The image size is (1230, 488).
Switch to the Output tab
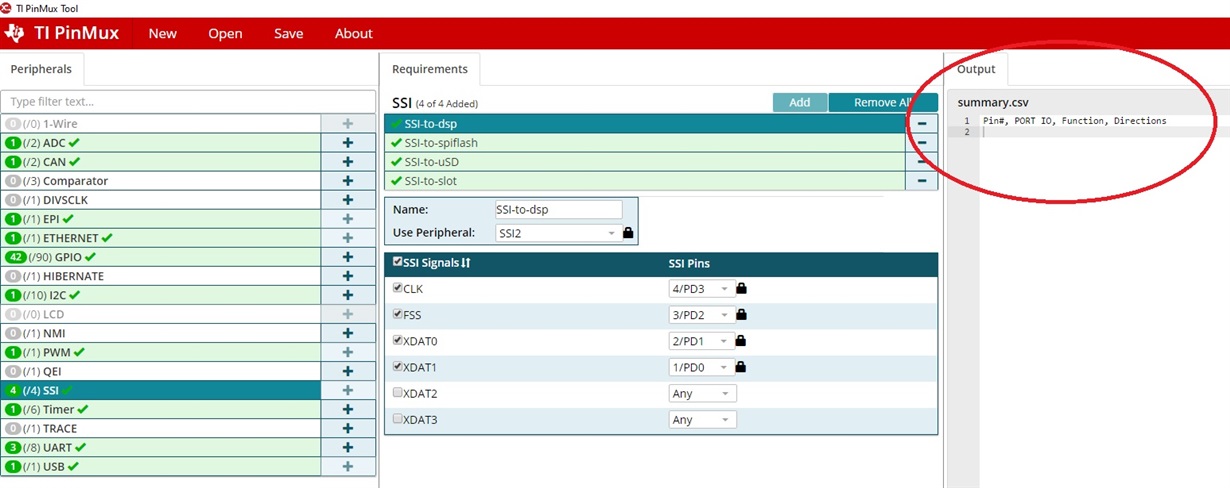[976, 69]
